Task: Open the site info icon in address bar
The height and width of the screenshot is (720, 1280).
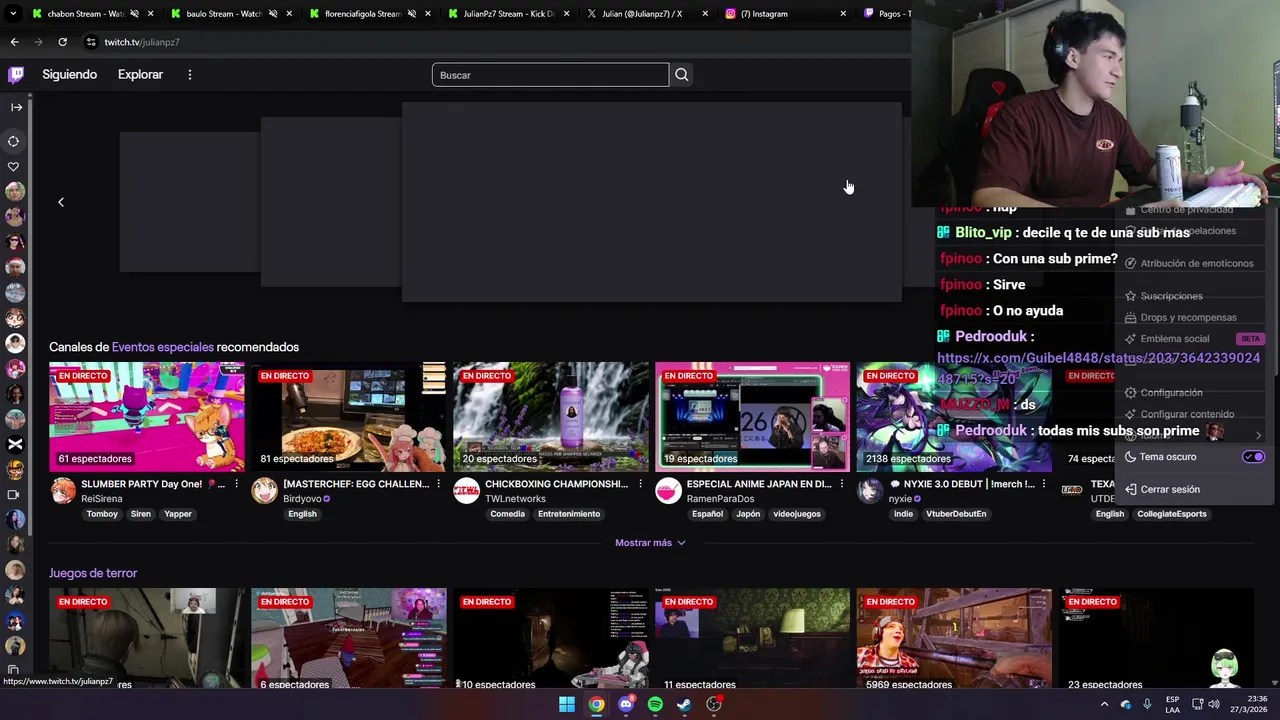Action: coord(91,42)
